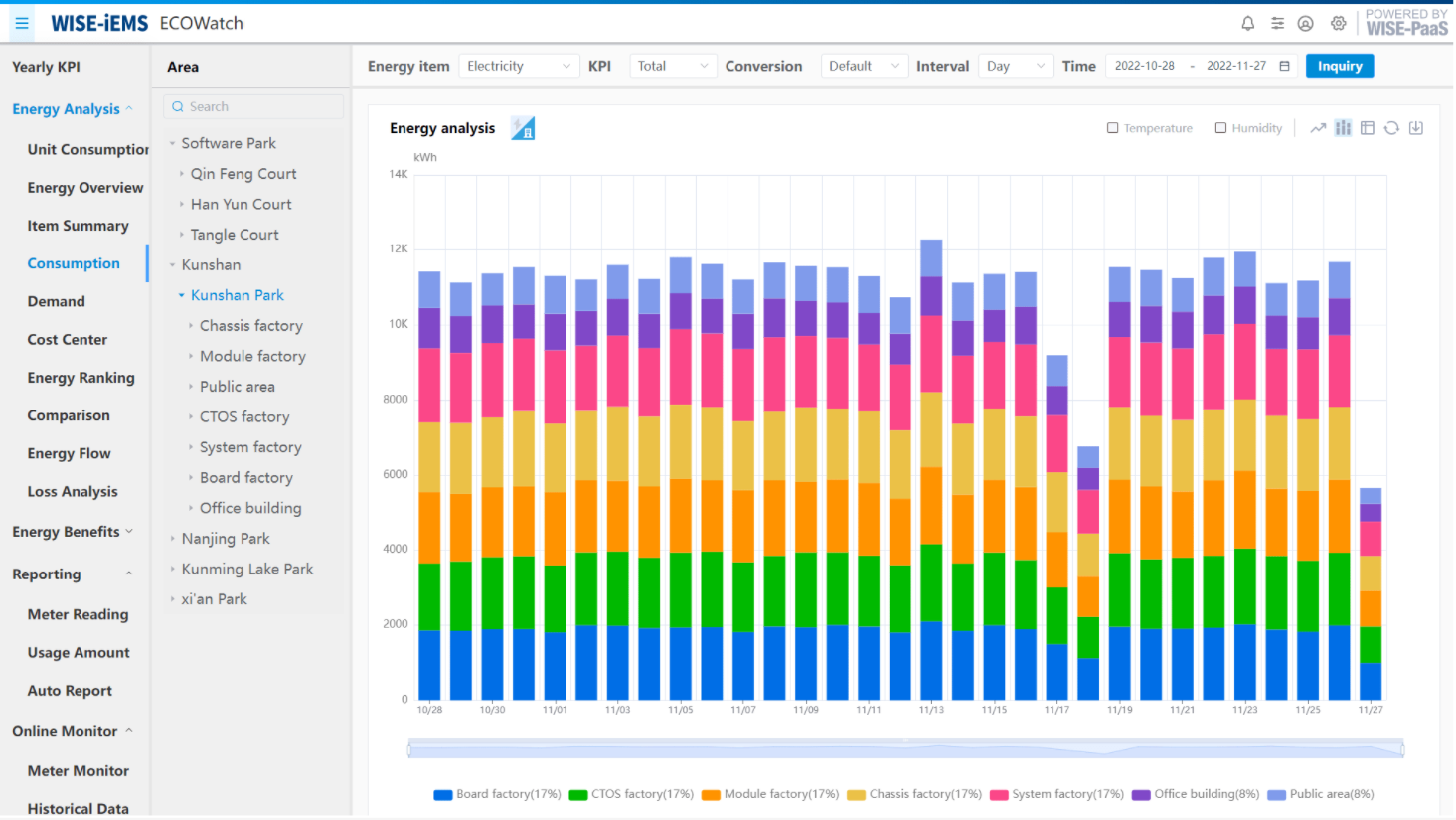Enable the Humidity overlay checkbox
This screenshot has width=1456, height=820.
1220,127
